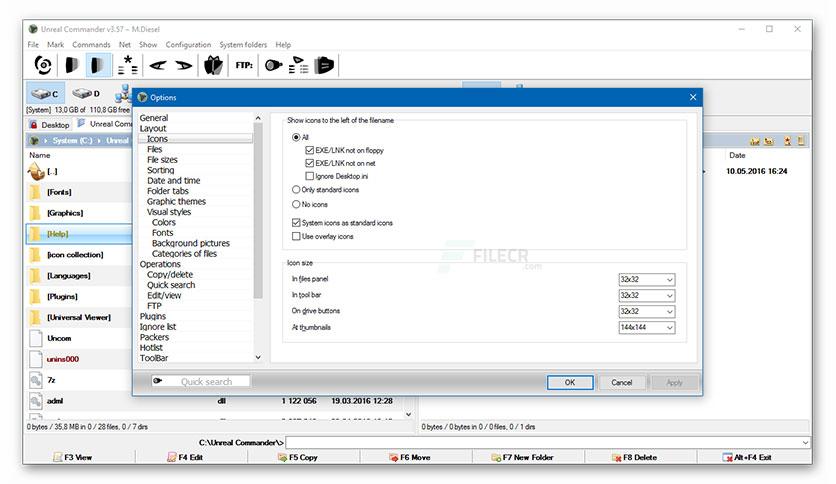Open At thumbnails size dropdown
This screenshot has width=836, height=484.
point(647,327)
